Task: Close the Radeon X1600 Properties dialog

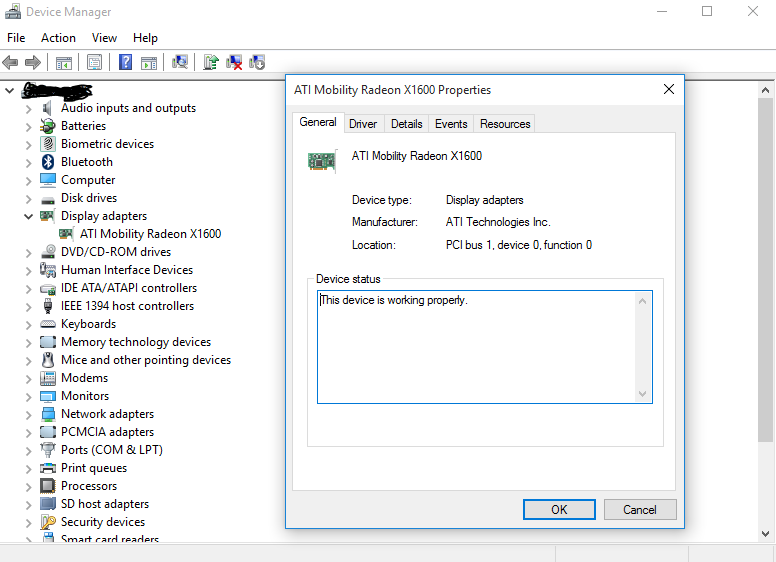Action: coord(669,89)
